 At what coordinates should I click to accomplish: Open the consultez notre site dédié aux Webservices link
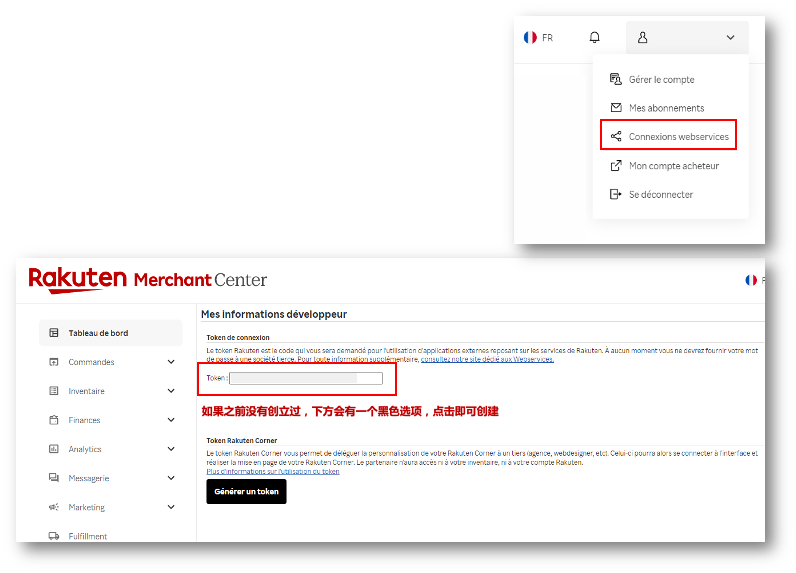487,359
